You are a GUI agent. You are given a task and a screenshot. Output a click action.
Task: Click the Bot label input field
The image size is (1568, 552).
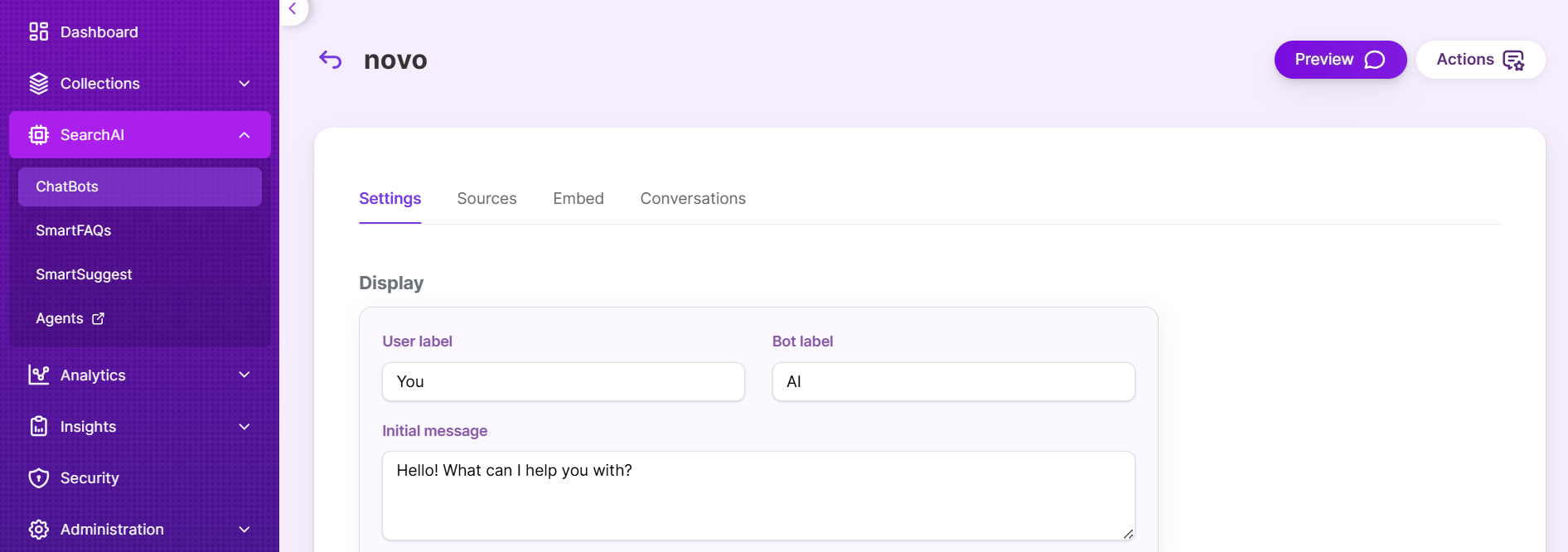953,381
